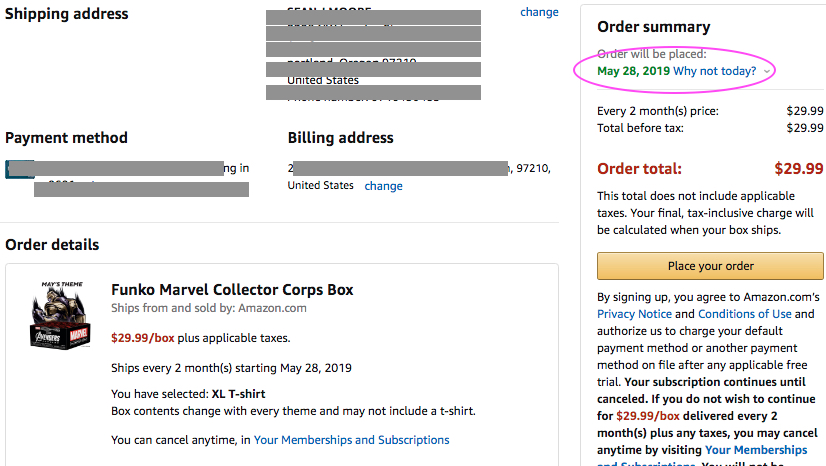Click the red Order total $29.99 amount

pyautogui.click(x=798, y=168)
